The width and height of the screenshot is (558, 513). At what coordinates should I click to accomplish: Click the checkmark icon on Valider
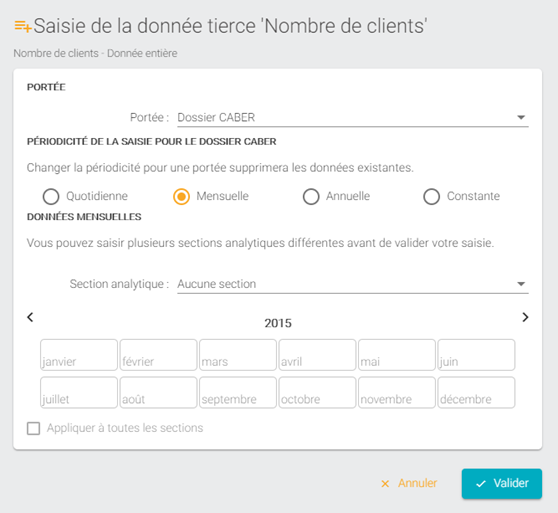tap(481, 483)
